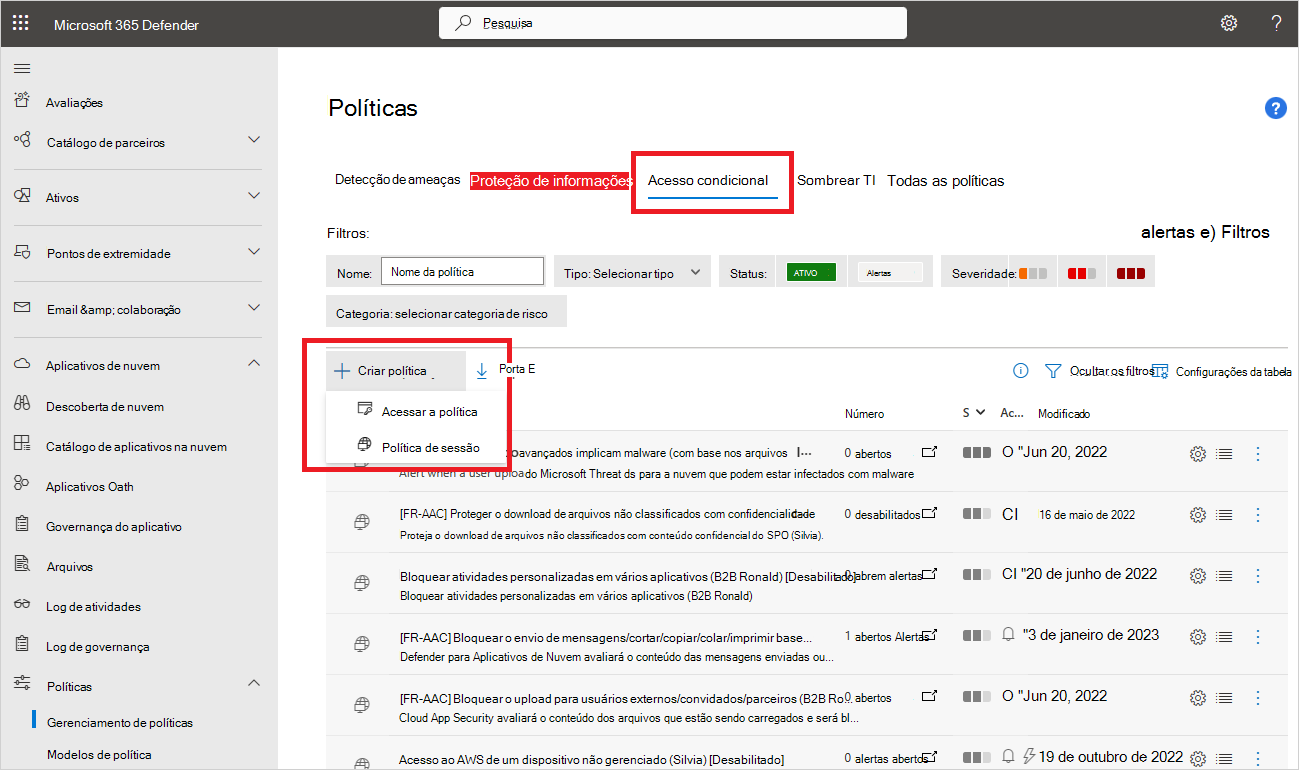Open alerts link icon for Proteger o download policy

pyautogui.click(x=930, y=514)
